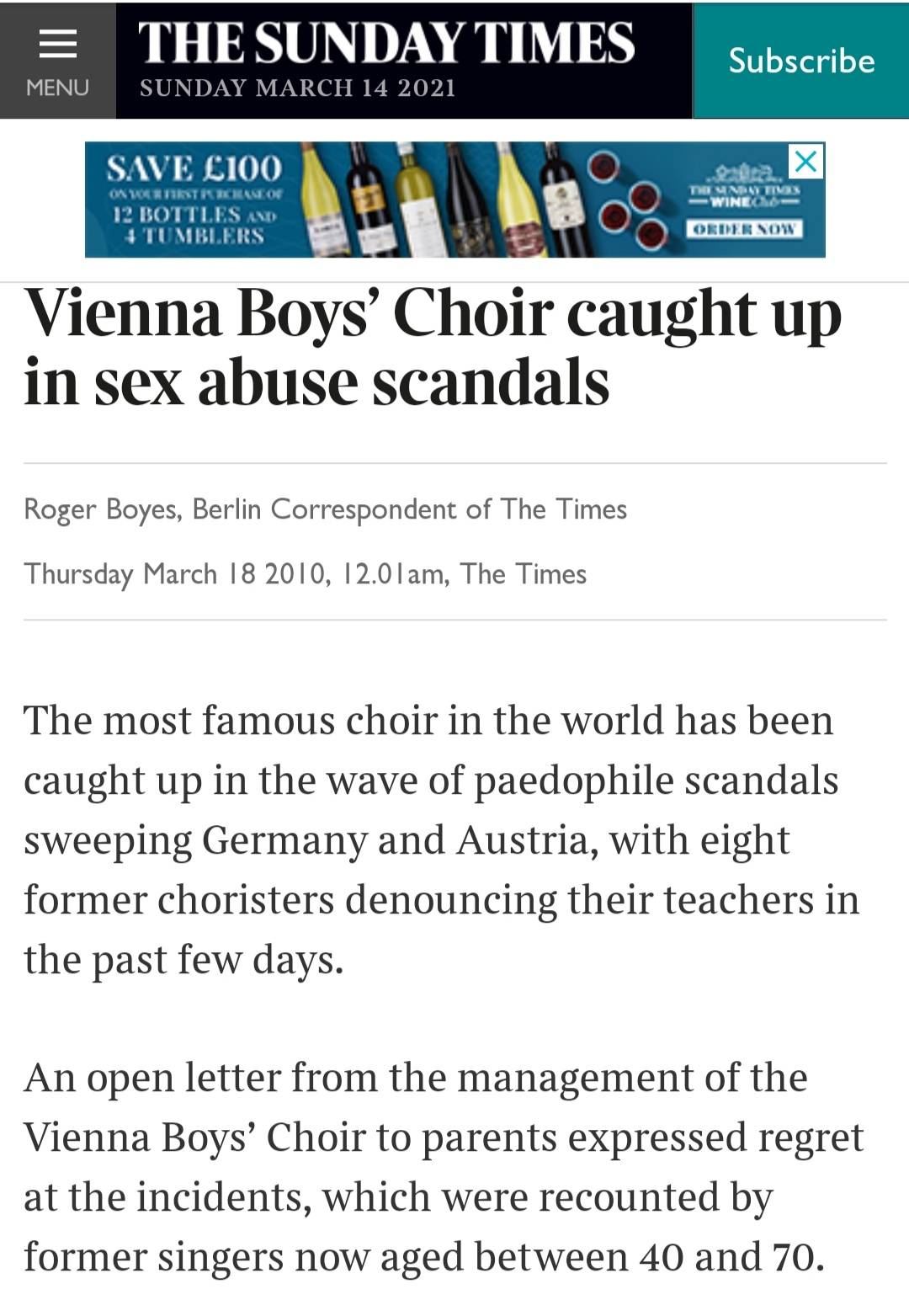Click the paragraph beginning 'An open letter'
This screenshot has width=909, height=1316.
click(444, 1167)
